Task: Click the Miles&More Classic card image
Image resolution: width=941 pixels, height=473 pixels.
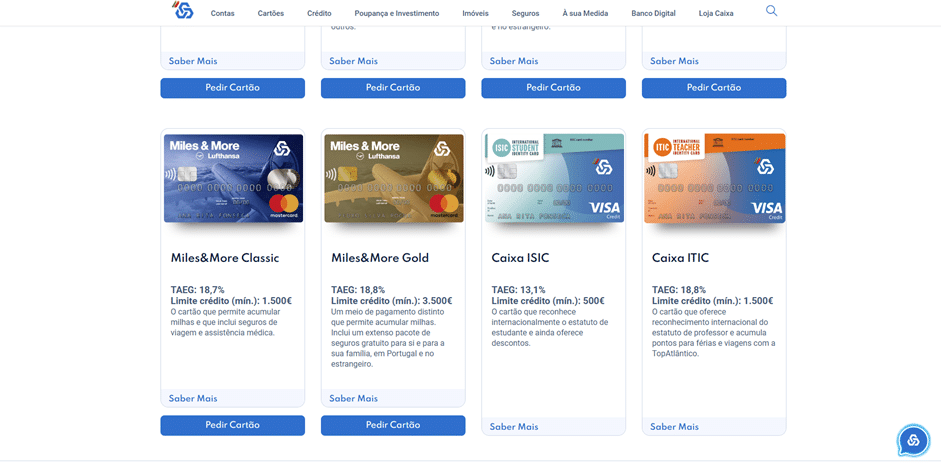Action: [233, 178]
